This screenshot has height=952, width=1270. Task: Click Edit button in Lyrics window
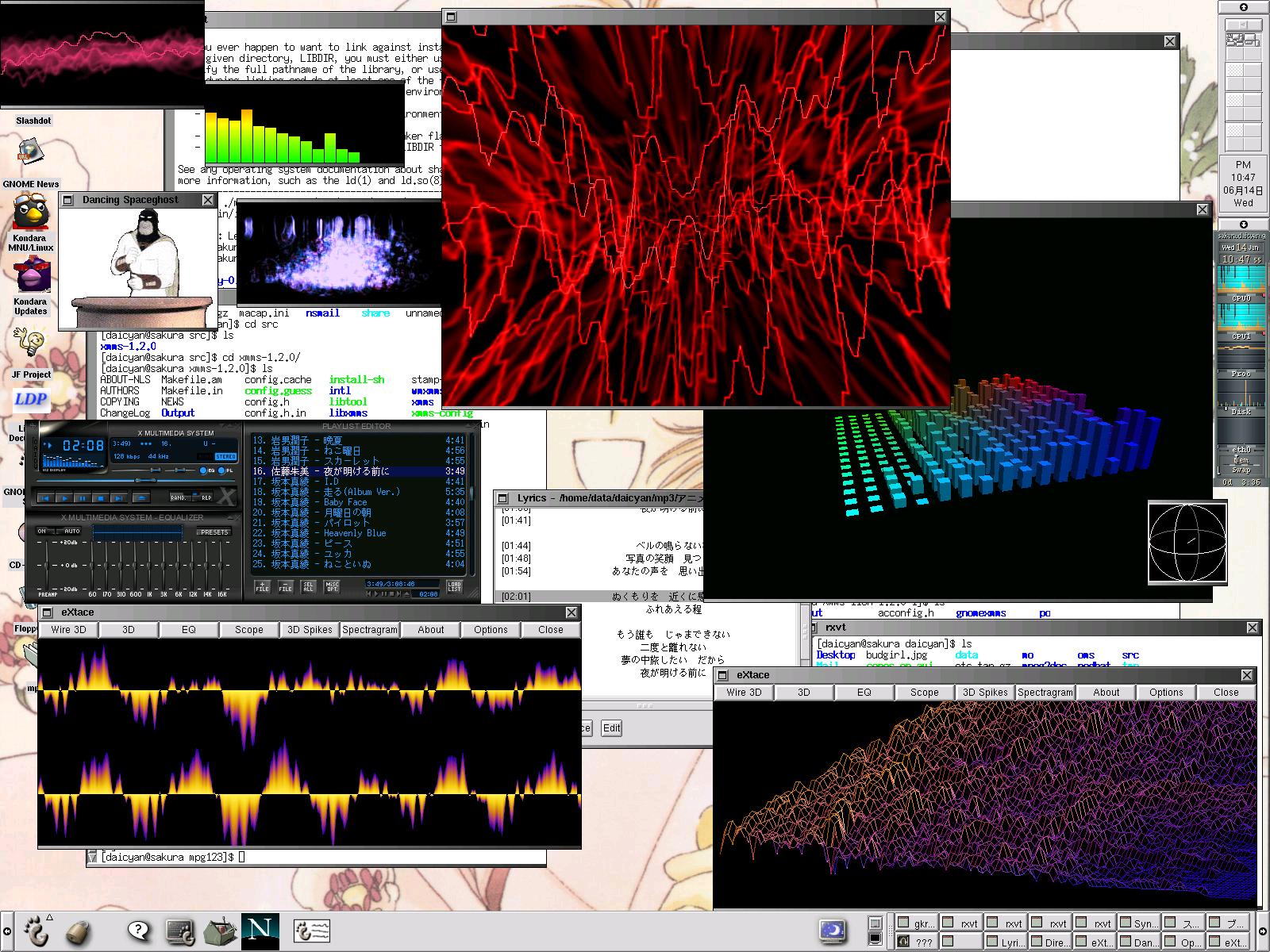coord(611,728)
